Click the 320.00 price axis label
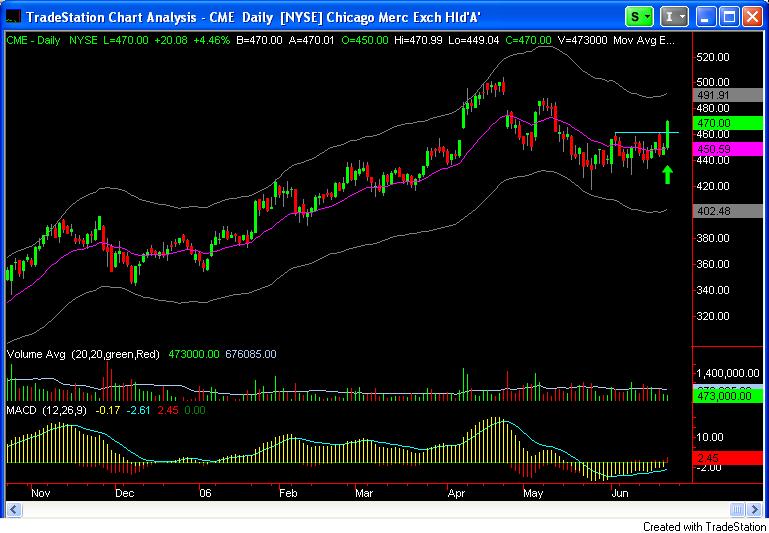Image resolution: width=769 pixels, height=533 pixels. (713, 316)
